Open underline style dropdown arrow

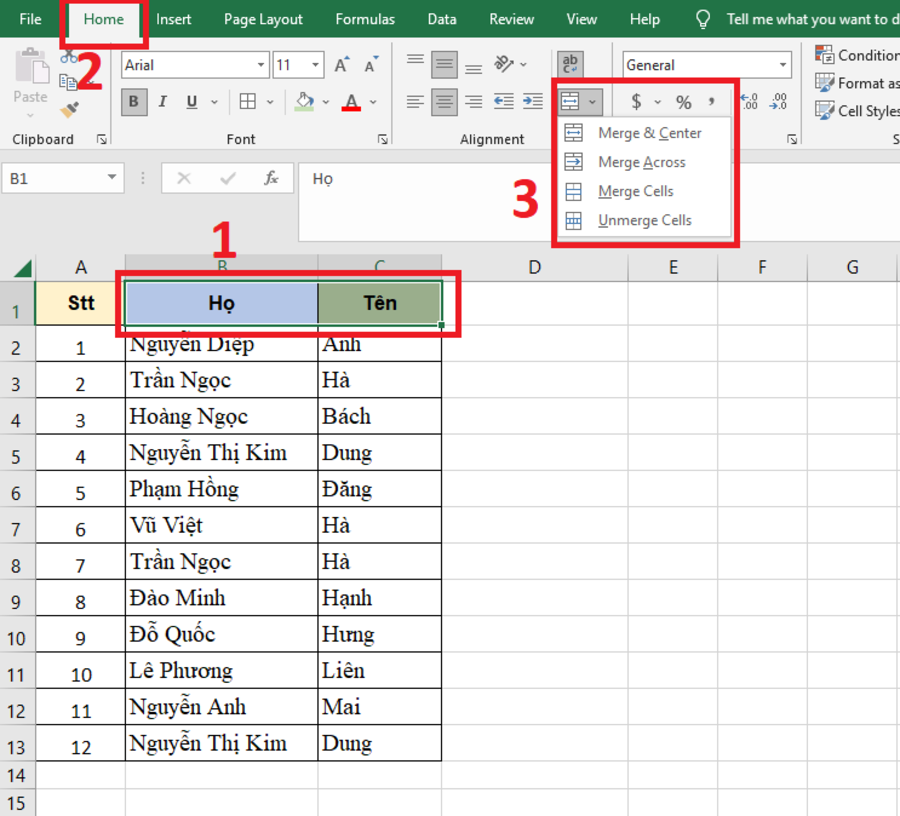[214, 102]
